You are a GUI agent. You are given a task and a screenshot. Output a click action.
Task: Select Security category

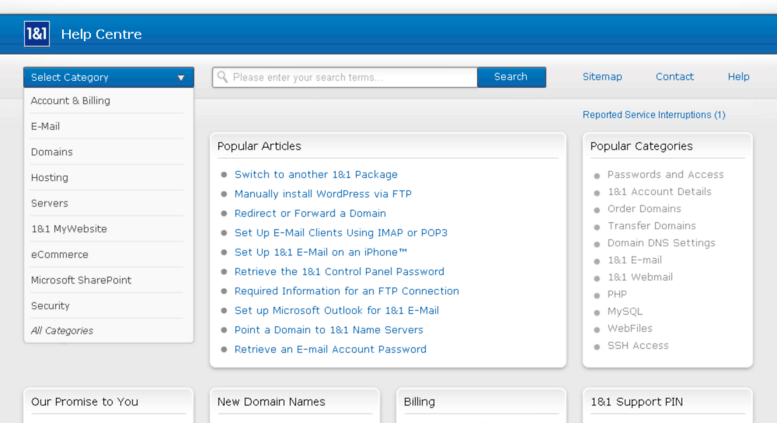click(50, 306)
